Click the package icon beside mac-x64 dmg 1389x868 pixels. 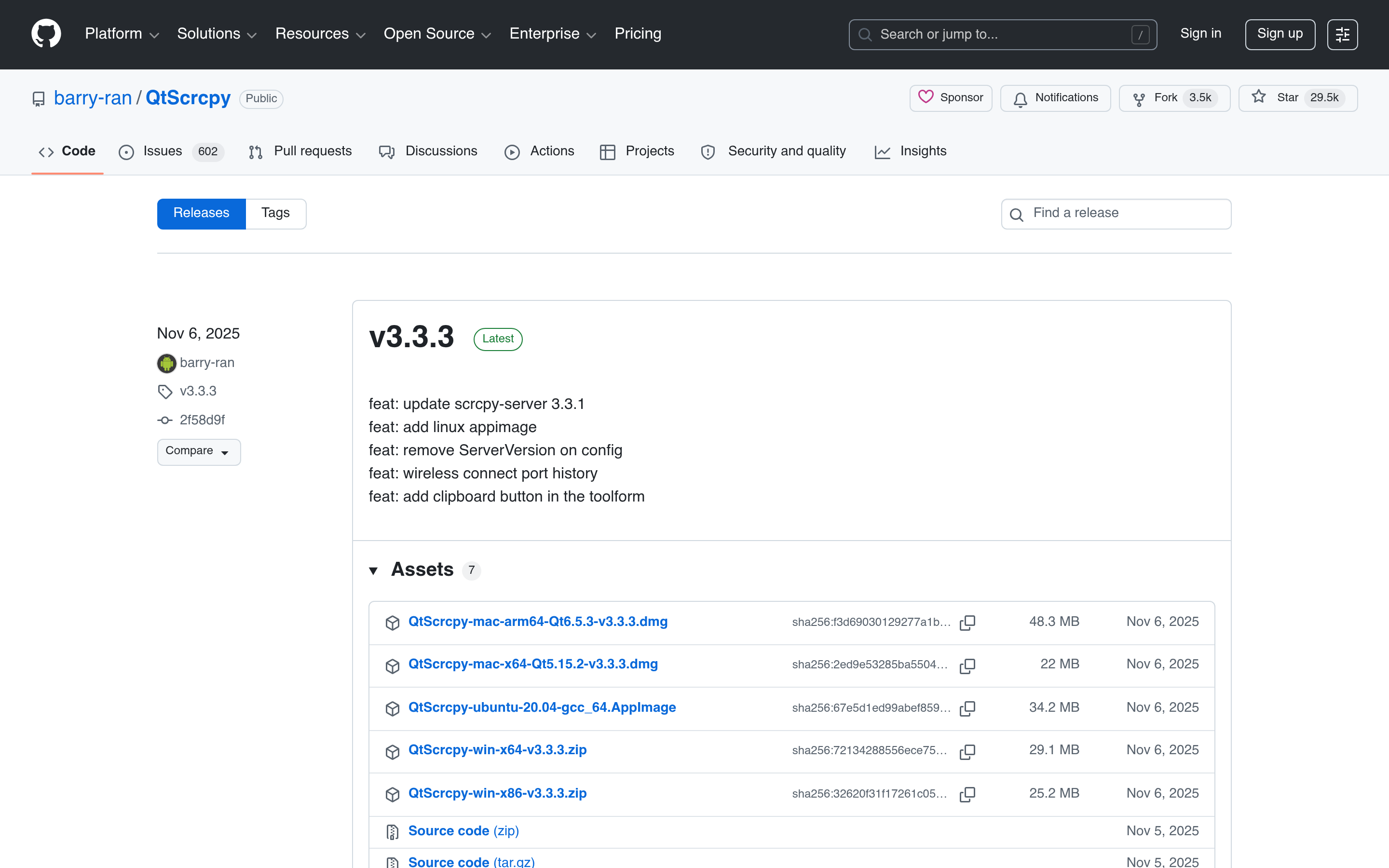[x=393, y=666]
